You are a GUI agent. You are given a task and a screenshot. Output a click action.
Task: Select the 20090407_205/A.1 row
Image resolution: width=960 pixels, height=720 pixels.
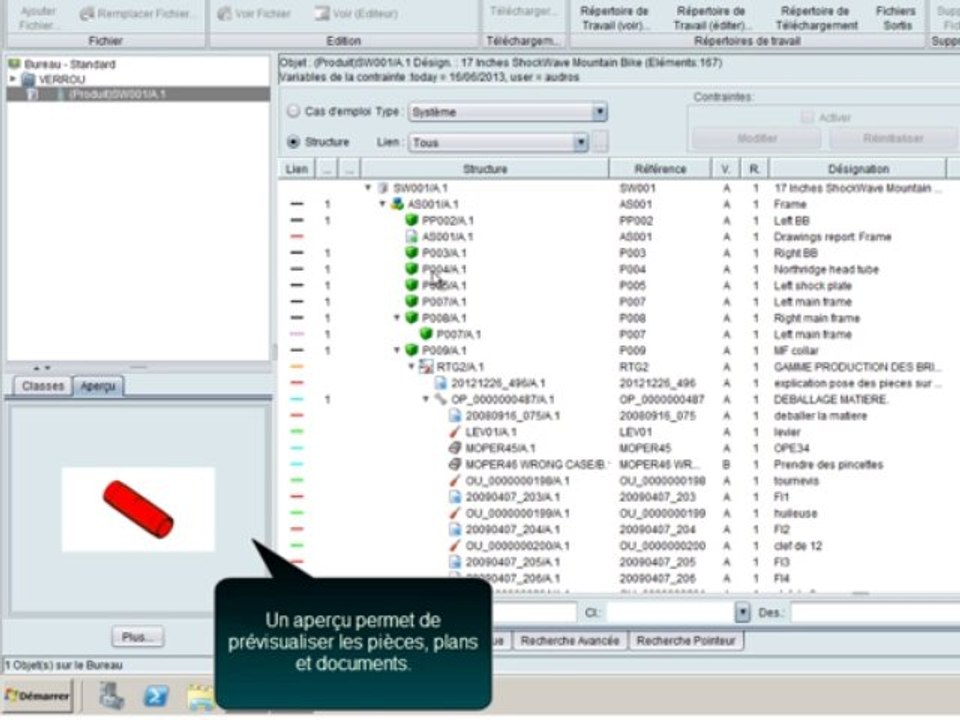click(x=618, y=562)
